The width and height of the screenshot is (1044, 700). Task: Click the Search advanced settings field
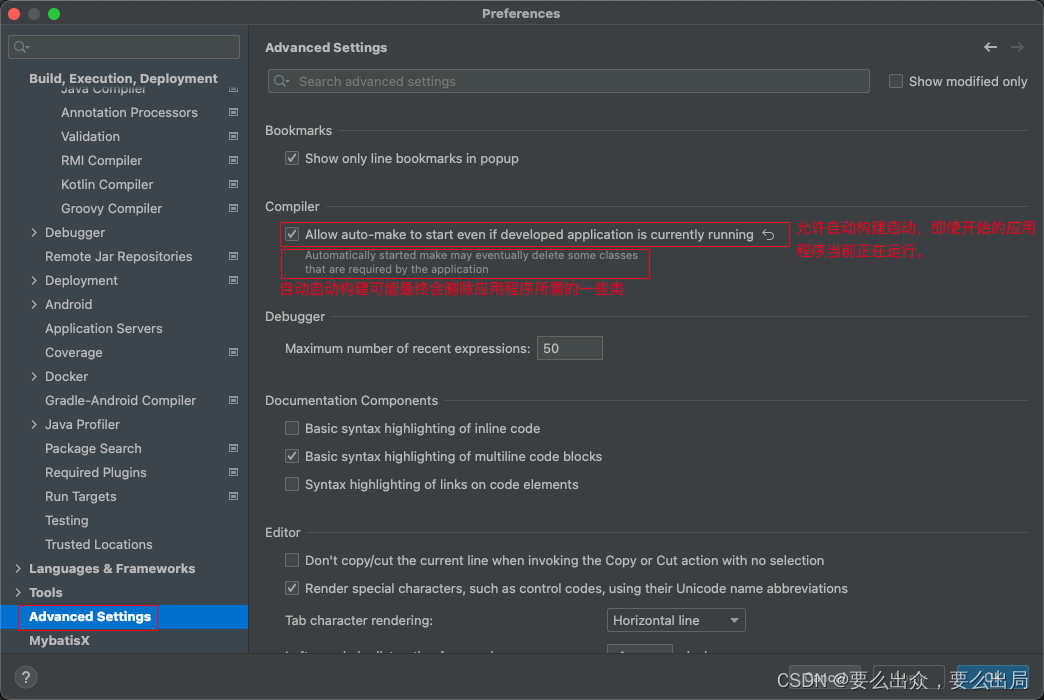pyautogui.click(x=569, y=81)
